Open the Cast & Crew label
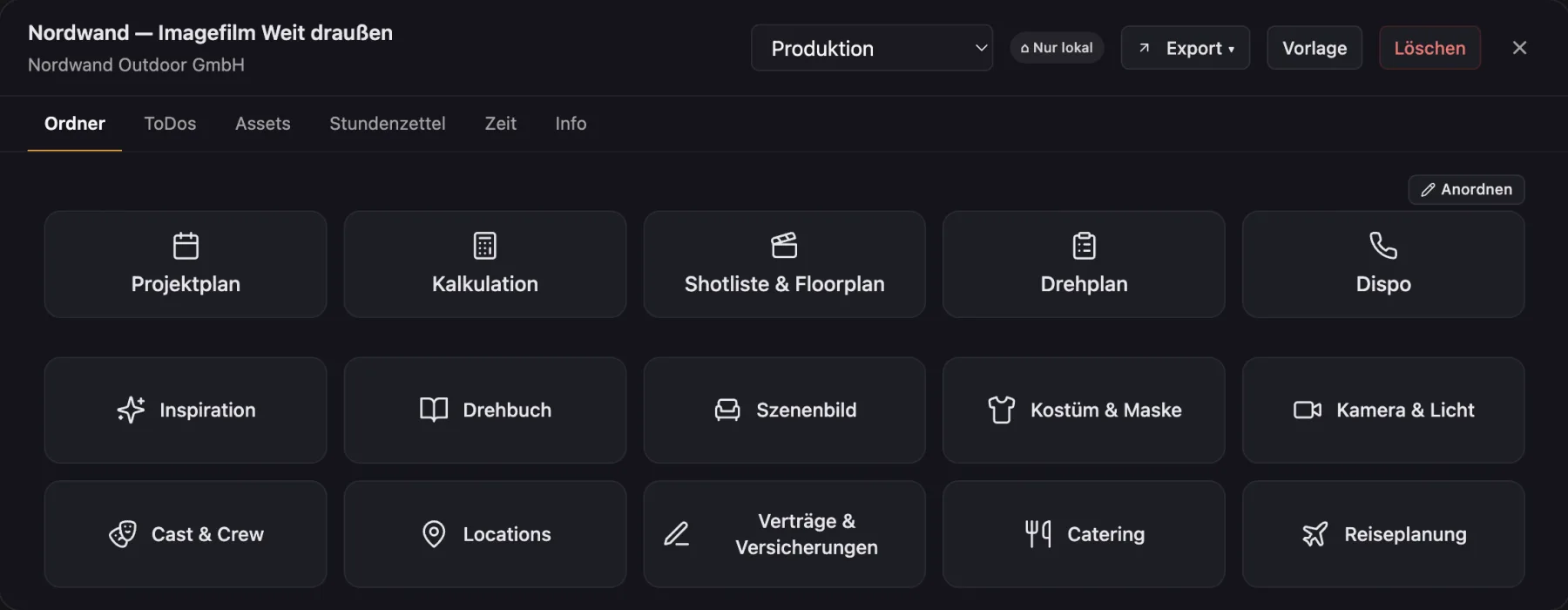The height and width of the screenshot is (610, 1568). (207, 534)
